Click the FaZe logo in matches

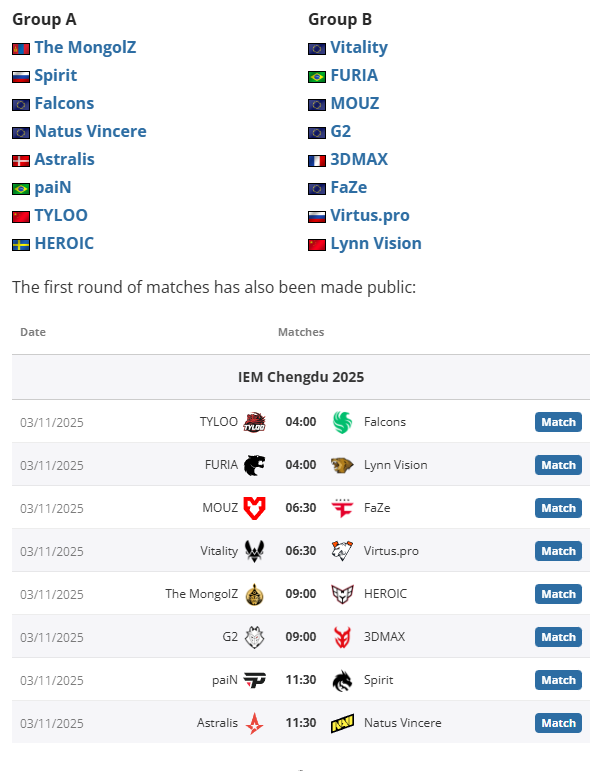tap(343, 508)
